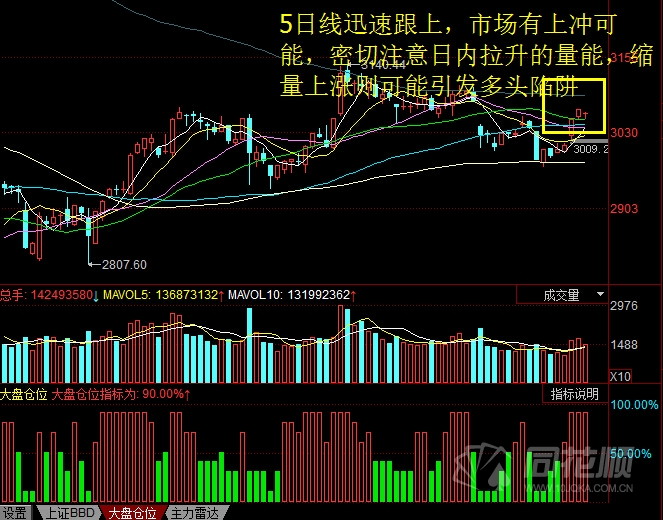This screenshot has height=520, width=663.
Task: Select the MAVOL5 volume average label
Action: point(165,295)
